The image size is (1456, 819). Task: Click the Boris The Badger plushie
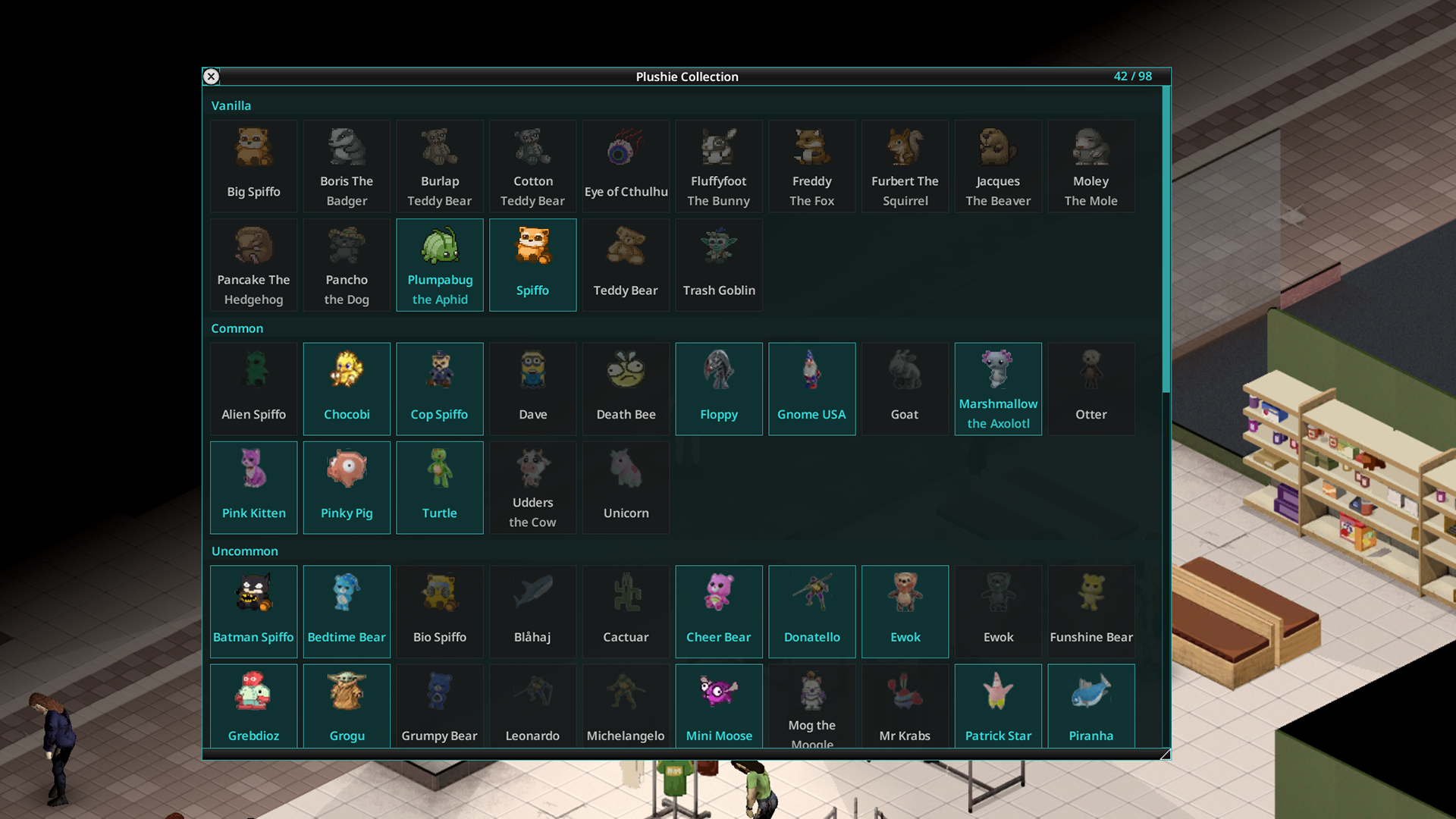(x=347, y=166)
